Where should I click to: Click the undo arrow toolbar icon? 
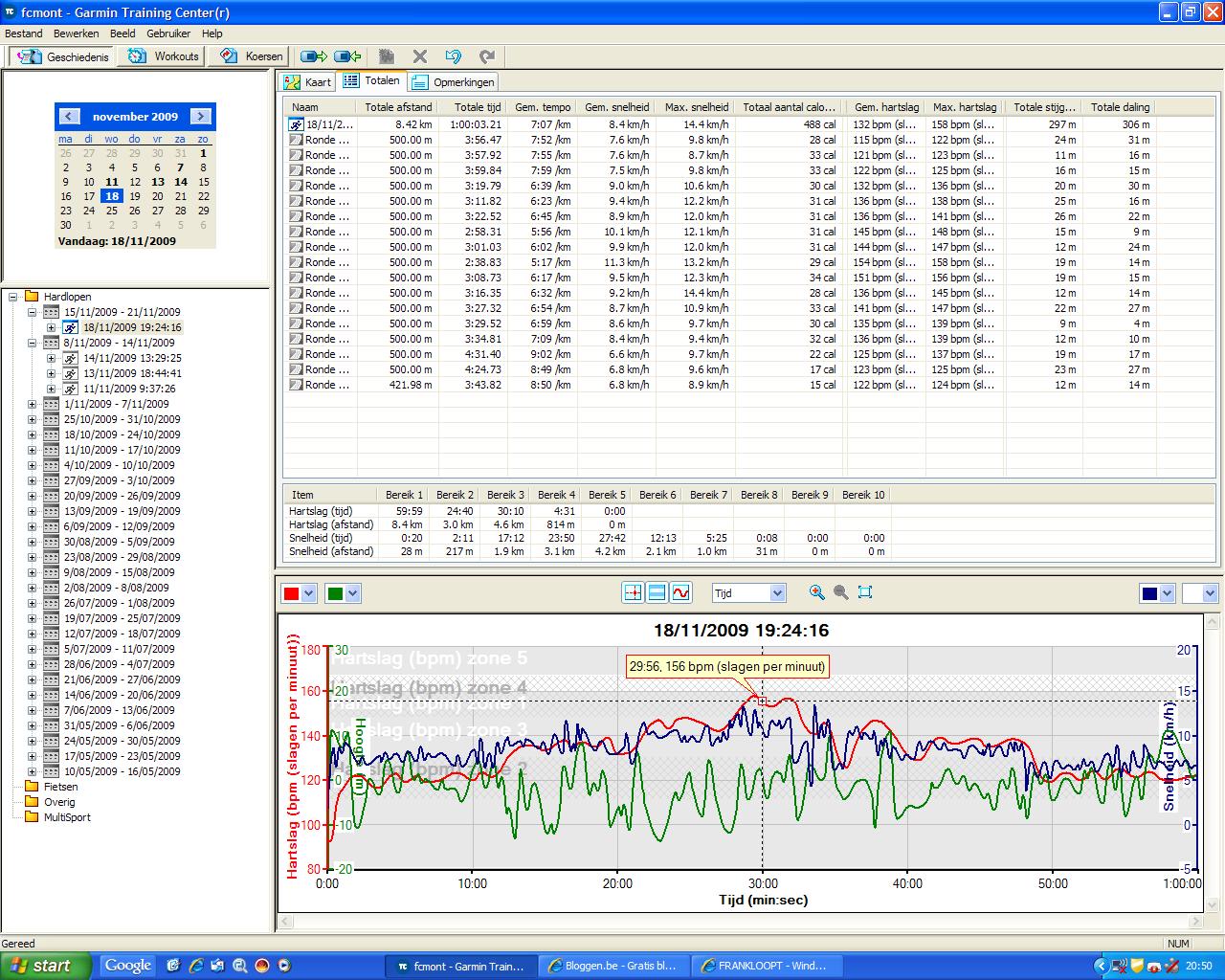(x=454, y=56)
